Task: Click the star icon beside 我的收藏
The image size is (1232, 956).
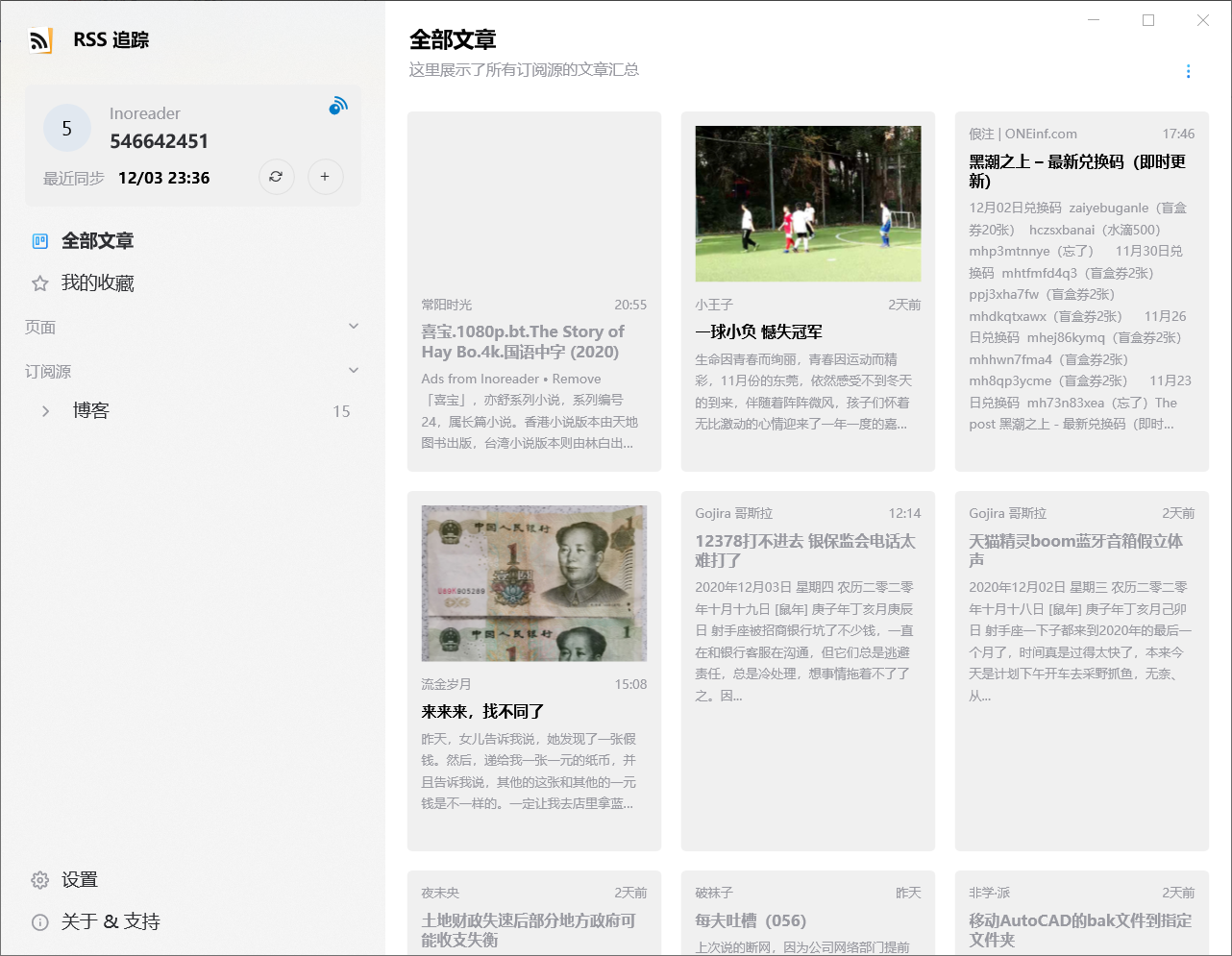Action: tap(40, 283)
